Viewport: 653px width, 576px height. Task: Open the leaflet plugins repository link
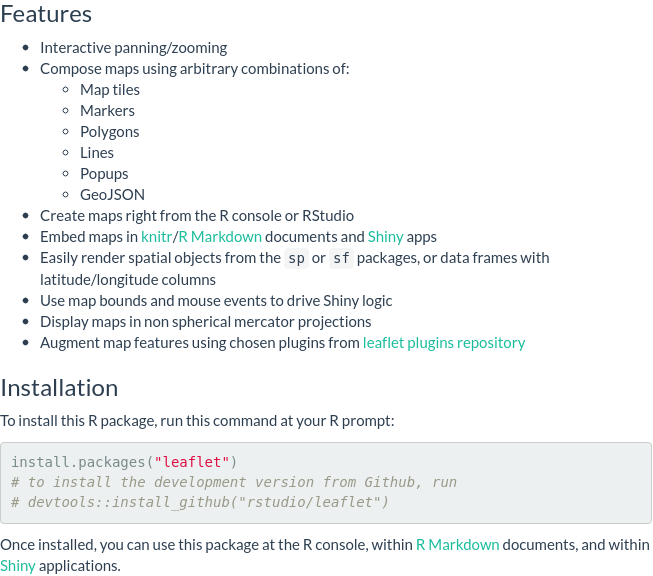click(444, 343)
